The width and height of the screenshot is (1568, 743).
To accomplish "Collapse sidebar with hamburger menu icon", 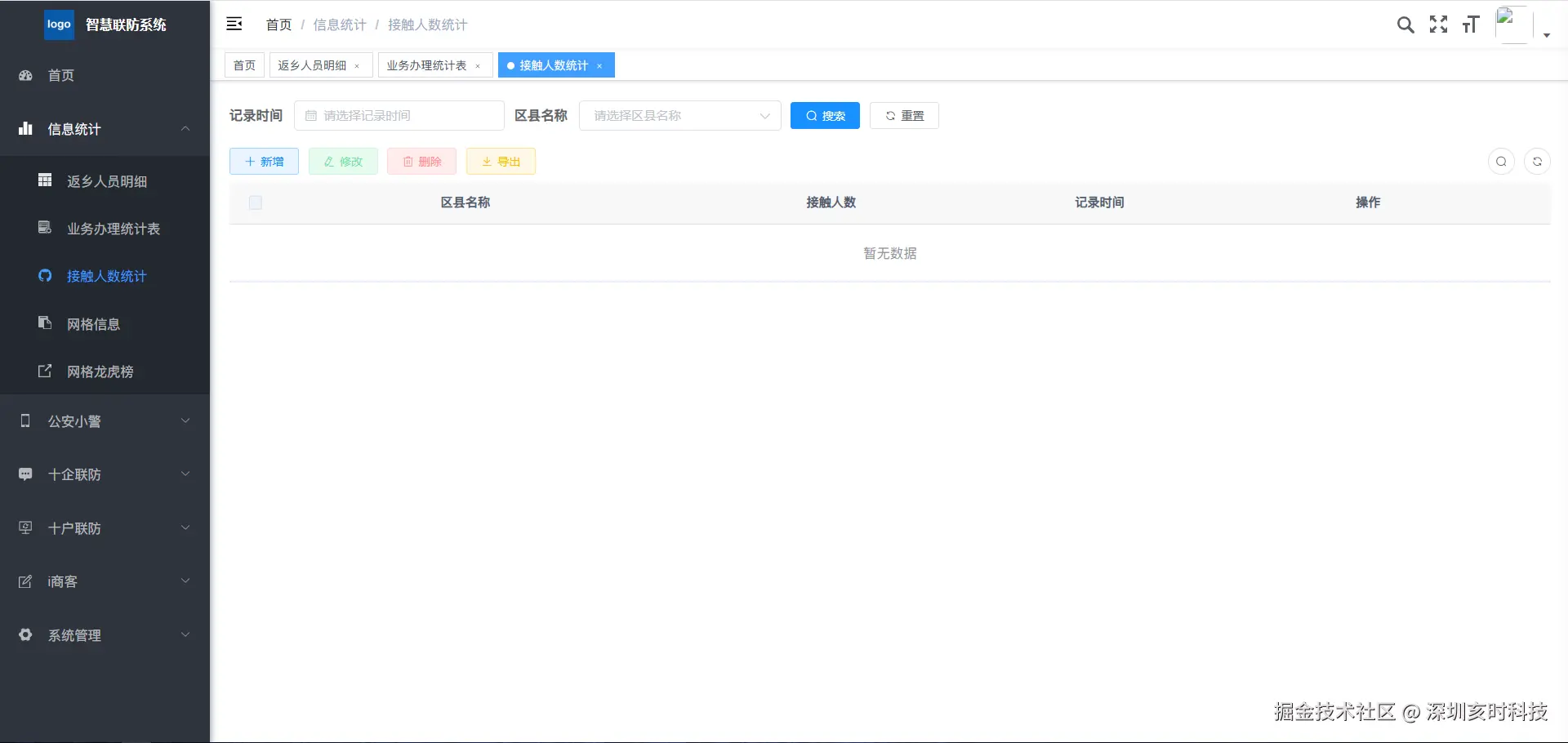I will click(x=234, y=24).
